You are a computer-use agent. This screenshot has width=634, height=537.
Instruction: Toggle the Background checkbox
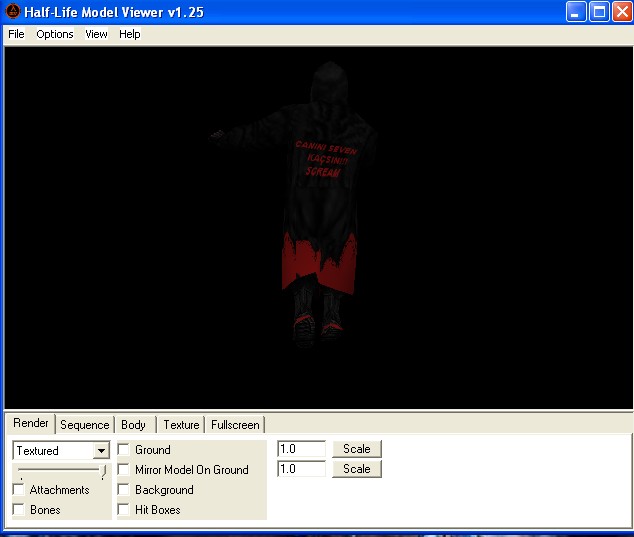tap(124, 490)
